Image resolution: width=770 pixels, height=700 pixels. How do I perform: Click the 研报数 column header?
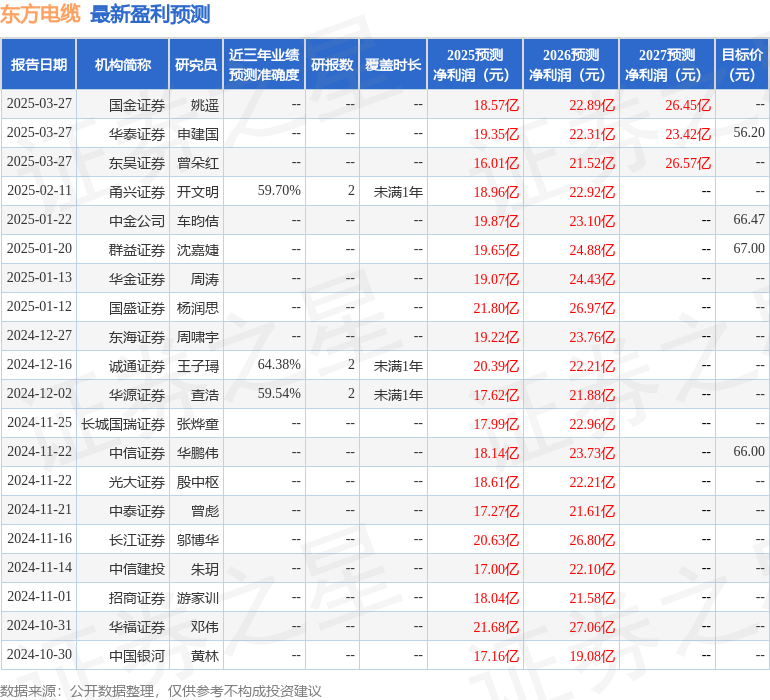click(332, 65)
